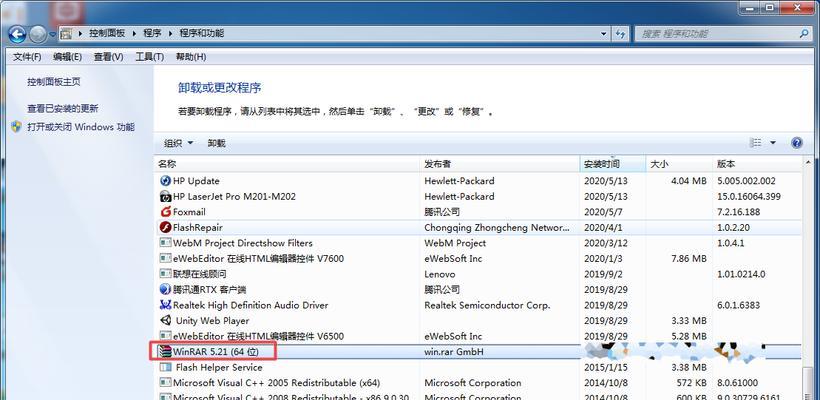This screenshot has width=820, height=400.
Task: Click version 15.0.16064.399 cell
Action: pyautogui.click(x=749, y=197)
